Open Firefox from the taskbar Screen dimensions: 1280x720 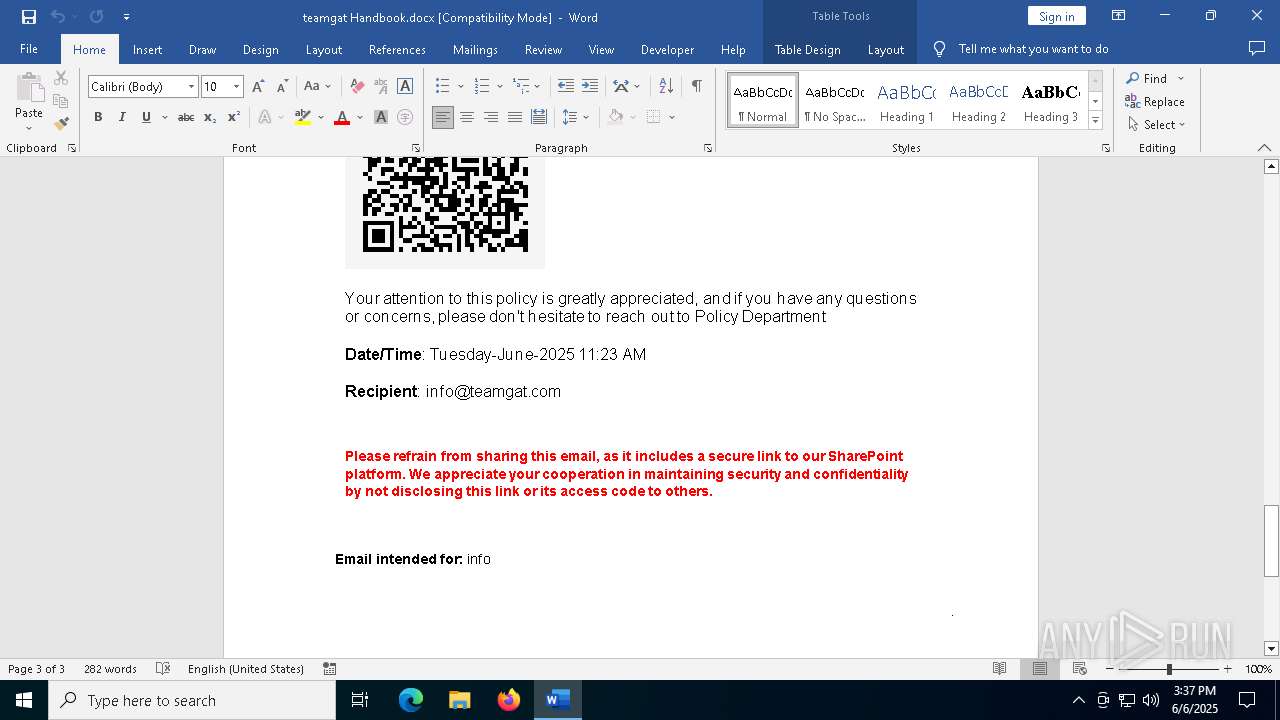click(x=509, y=700)
